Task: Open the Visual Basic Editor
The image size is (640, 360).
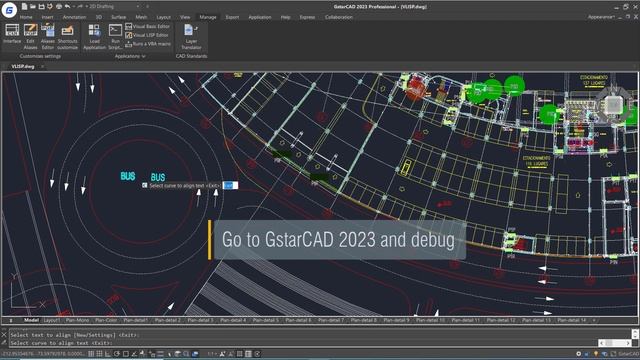Action: [147, 26]
